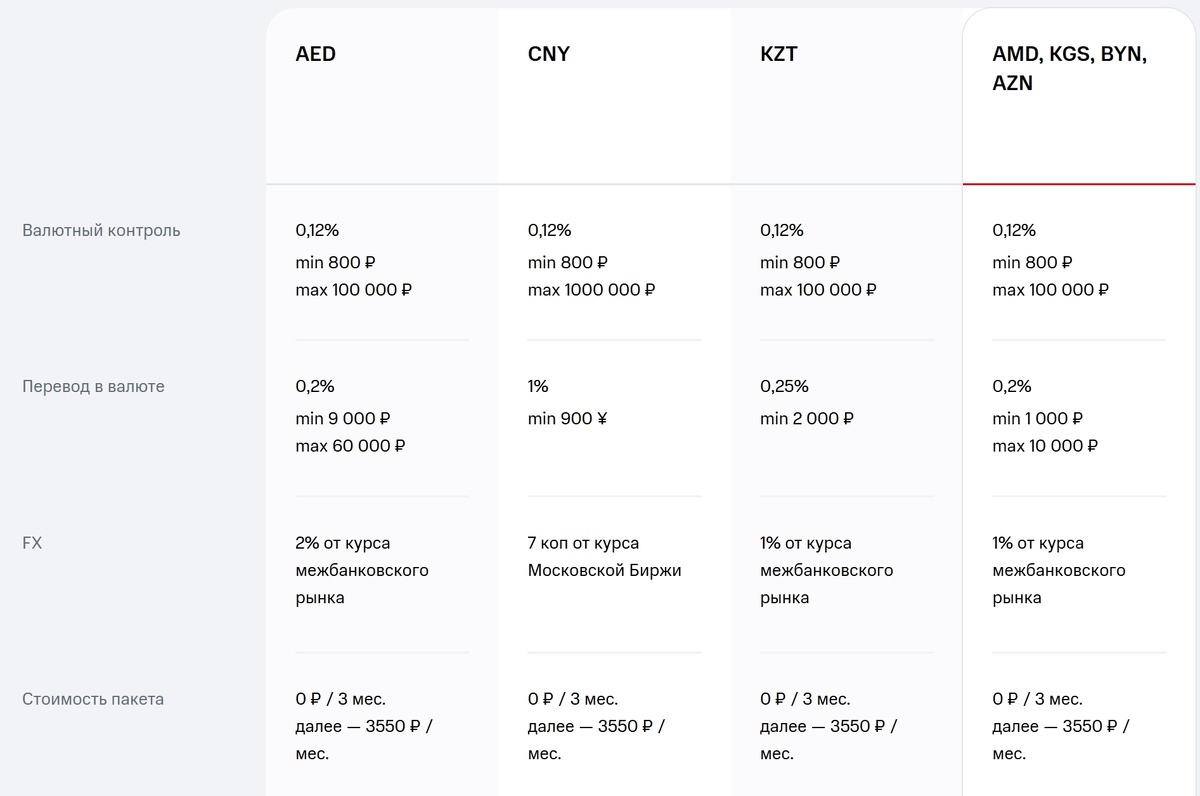Screen dimensions: 1200x796
Task: Select the KZT column header
Action: pos(779,55)
